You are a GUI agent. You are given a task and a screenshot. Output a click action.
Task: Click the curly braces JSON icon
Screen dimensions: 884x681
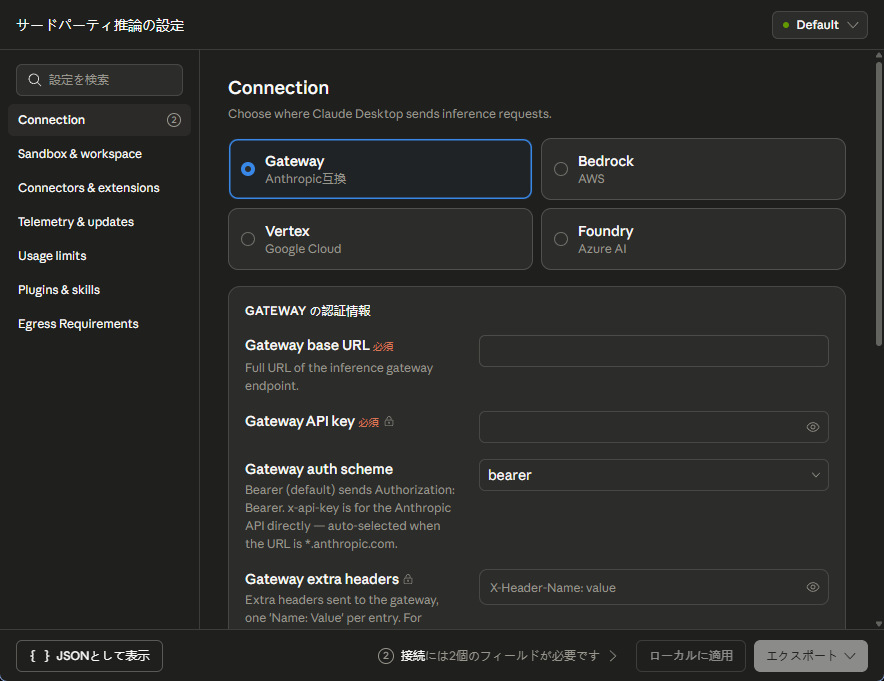pos(39,656)
